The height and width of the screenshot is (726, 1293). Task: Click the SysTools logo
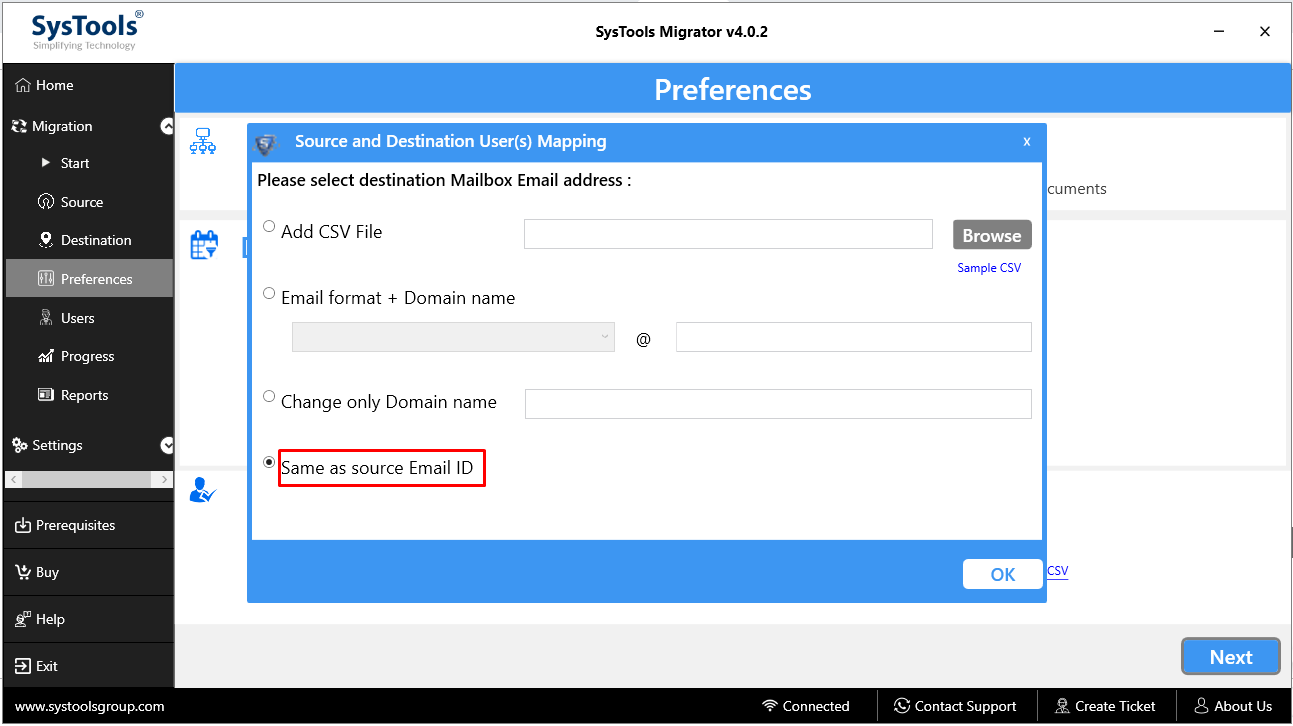pos(86,31)
